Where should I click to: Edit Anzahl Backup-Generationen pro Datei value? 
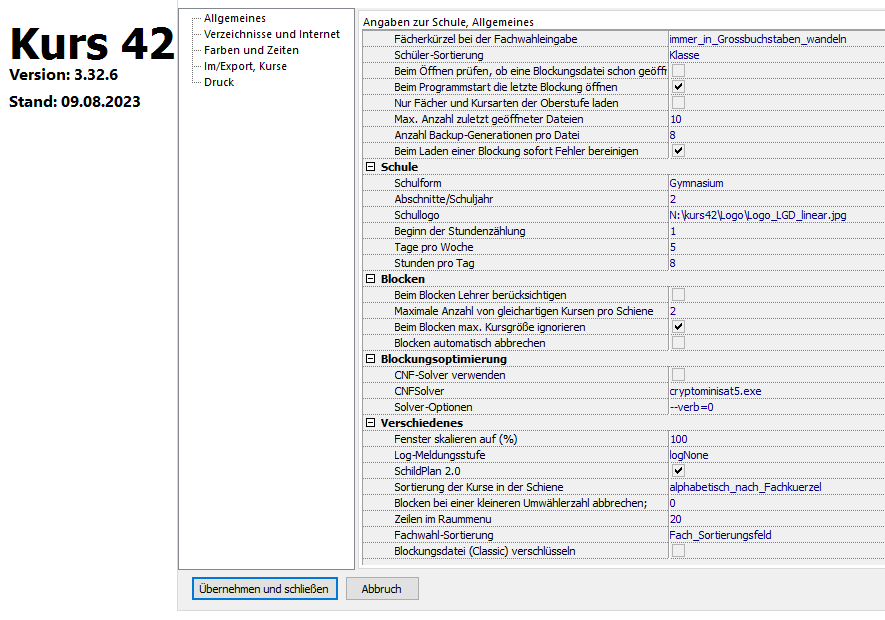tap(777, 135)
